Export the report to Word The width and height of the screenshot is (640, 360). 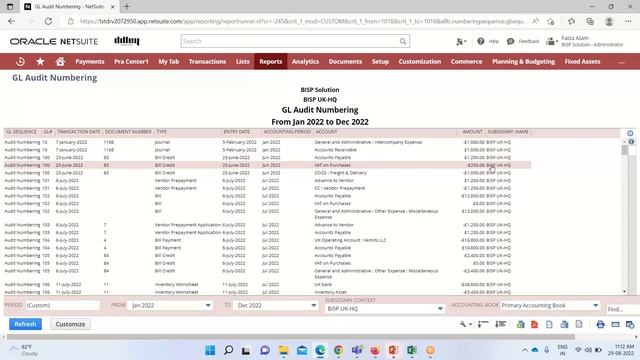[564, 324]
